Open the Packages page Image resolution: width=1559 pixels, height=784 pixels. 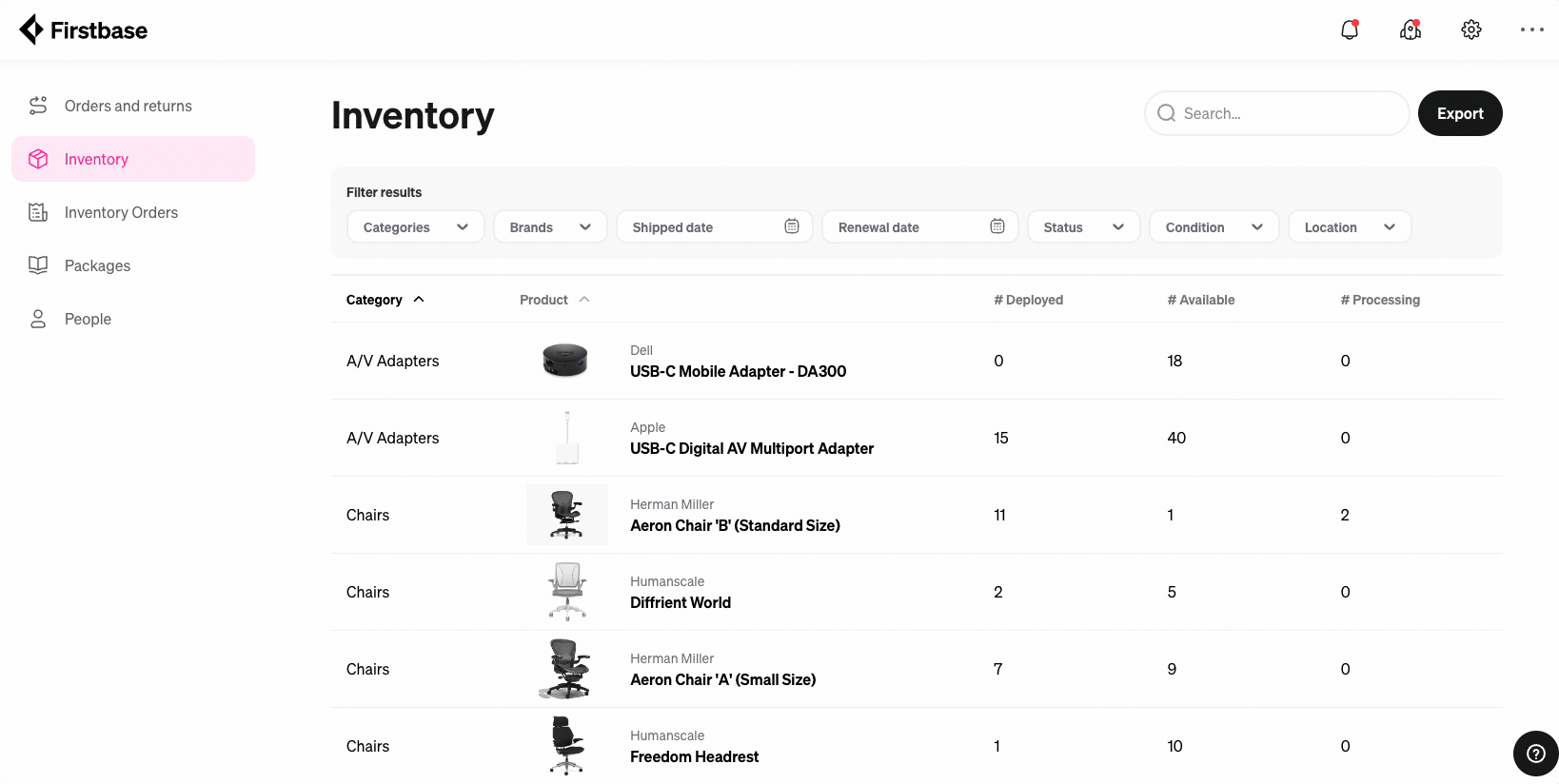tap(133, 265)
